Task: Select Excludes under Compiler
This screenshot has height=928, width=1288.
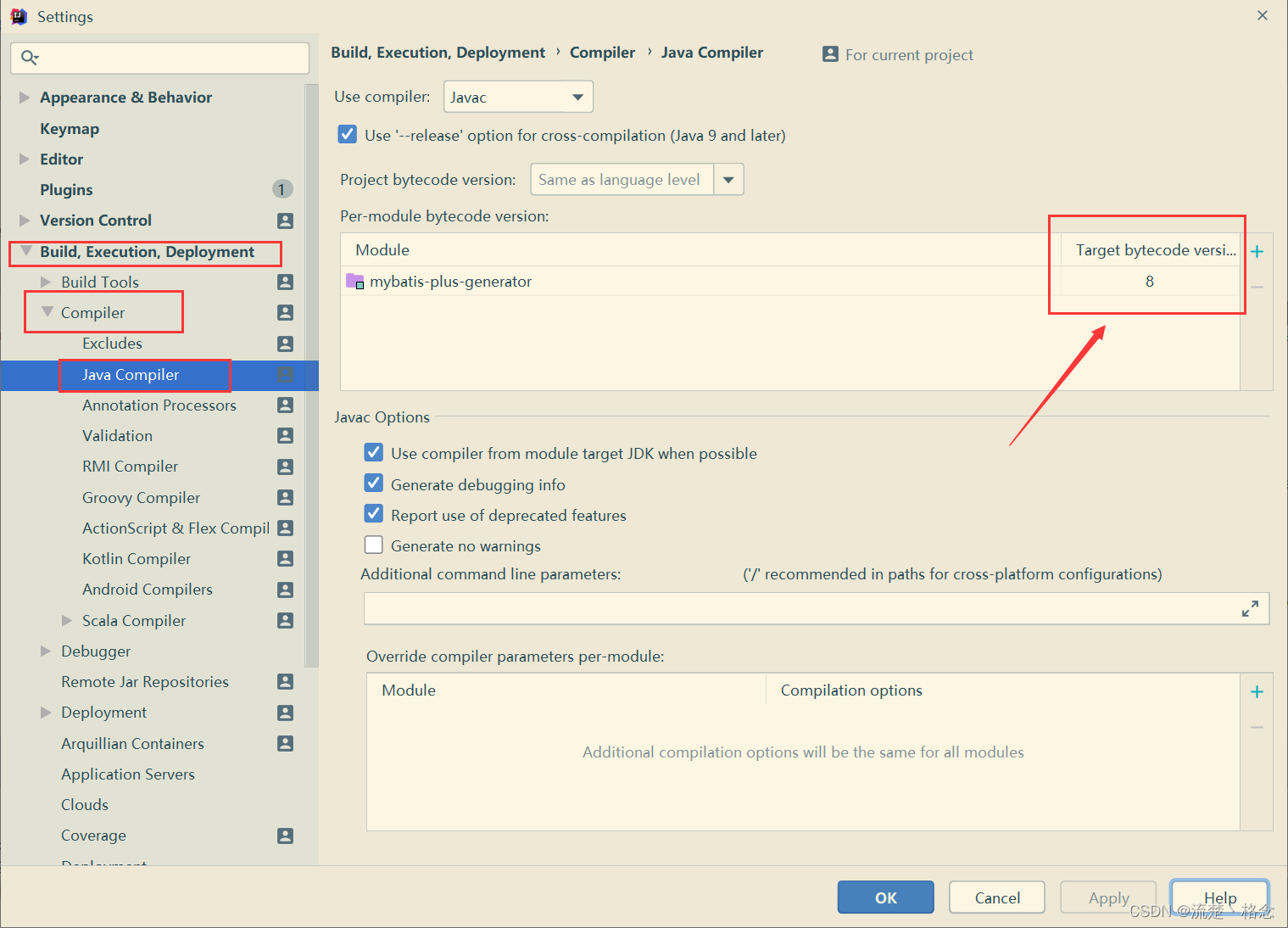Action: 112,344
